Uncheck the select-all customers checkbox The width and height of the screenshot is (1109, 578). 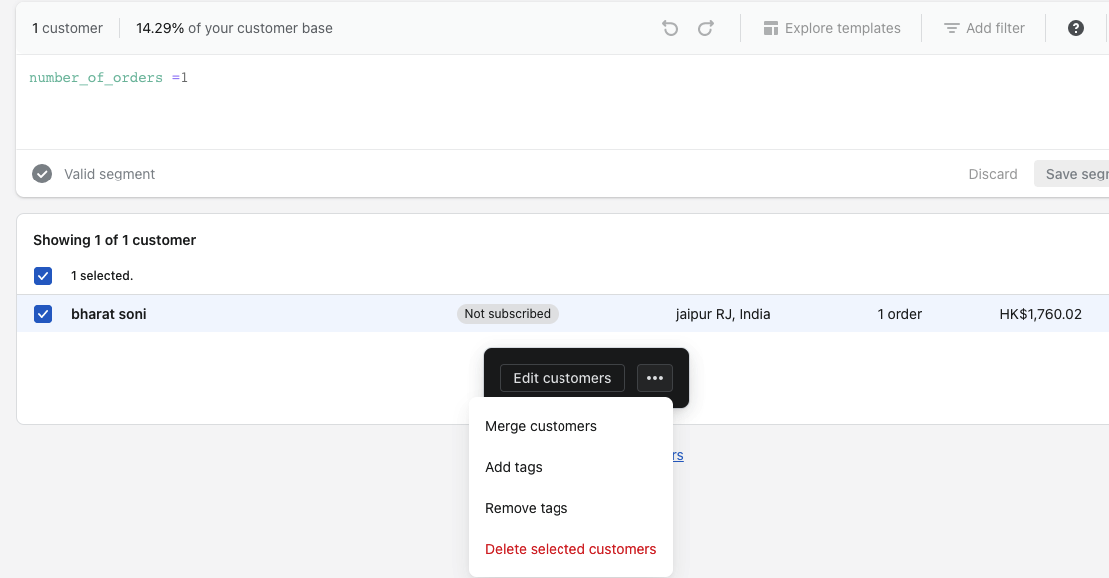(43, 276)
